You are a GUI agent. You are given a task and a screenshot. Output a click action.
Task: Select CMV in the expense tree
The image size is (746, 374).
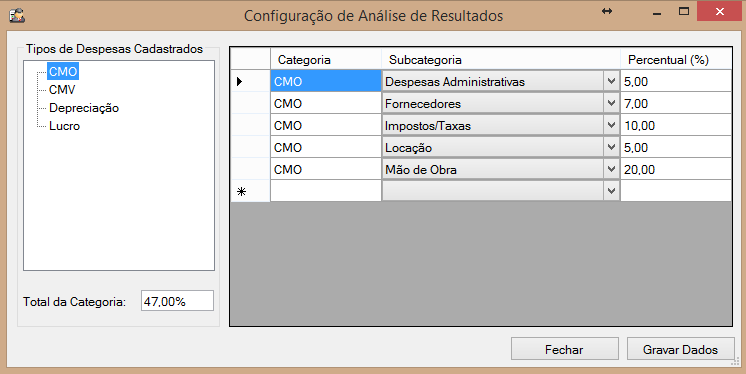(x=62, y=90)
